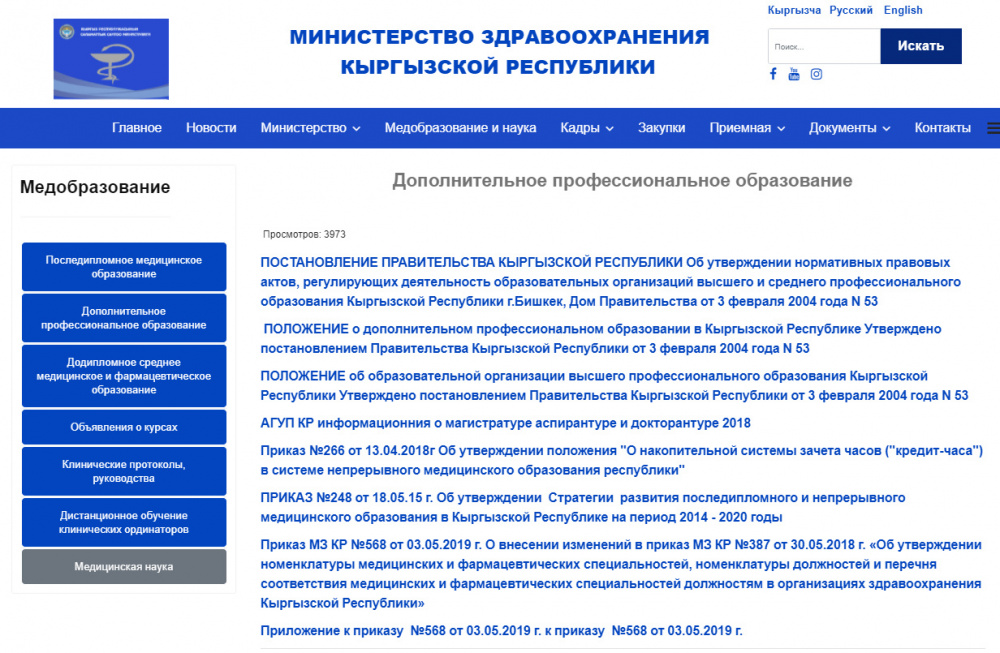Click the YouTube channel icon
This screenshot has width=1000, height=653.
793,73
